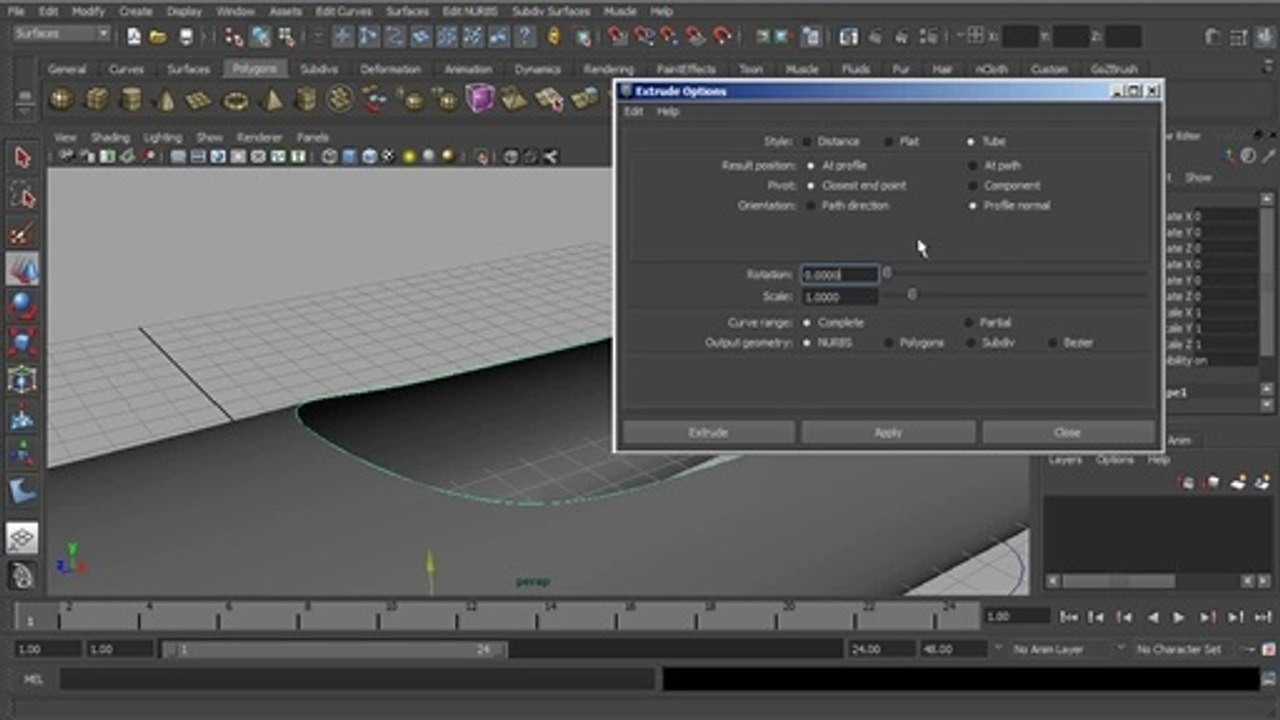Choose the Paint selection tool
Viewport: 1280px width, 720px height.
(22, 232)
